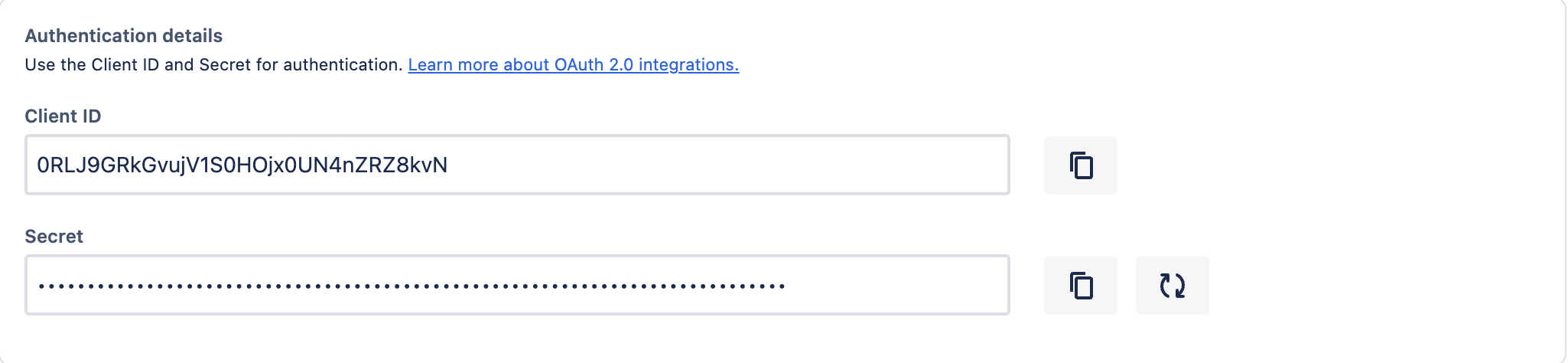Focus the empty area of the Secret box
The image size is (1568, 363).
[895, 286]
